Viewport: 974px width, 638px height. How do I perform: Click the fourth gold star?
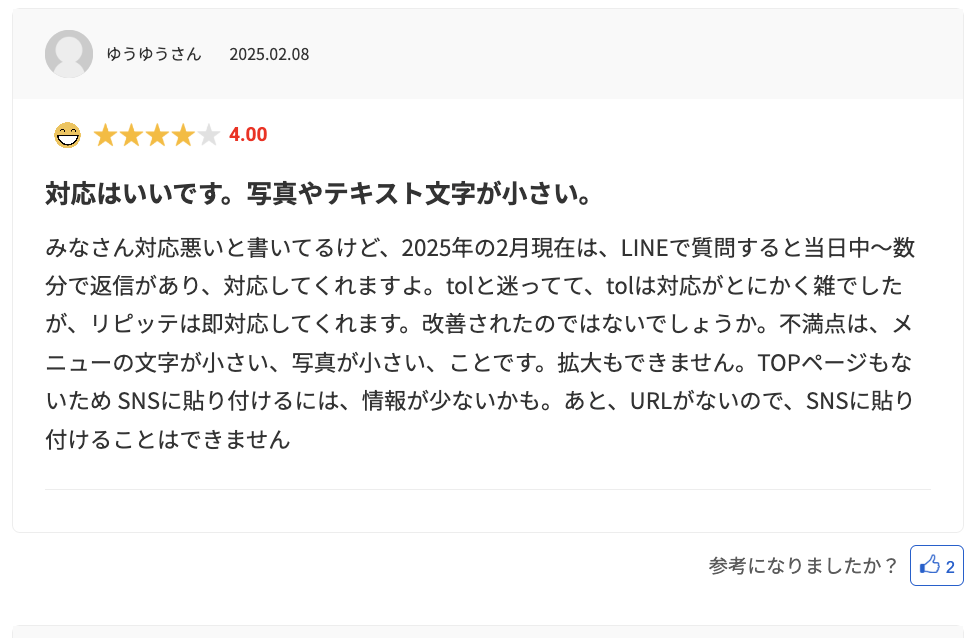coord(182,135)
